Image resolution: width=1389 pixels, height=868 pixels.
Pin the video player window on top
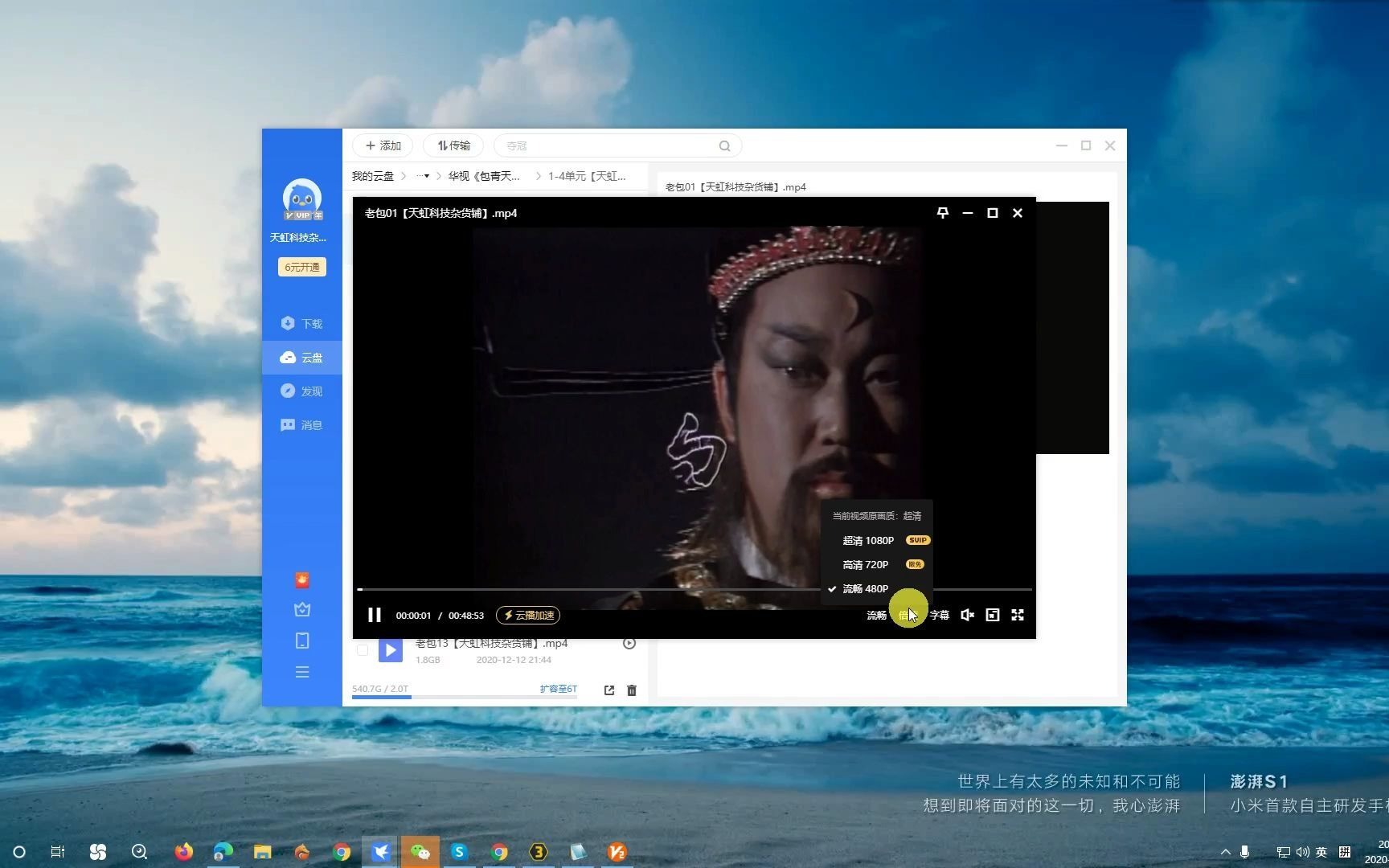(943, 213)
